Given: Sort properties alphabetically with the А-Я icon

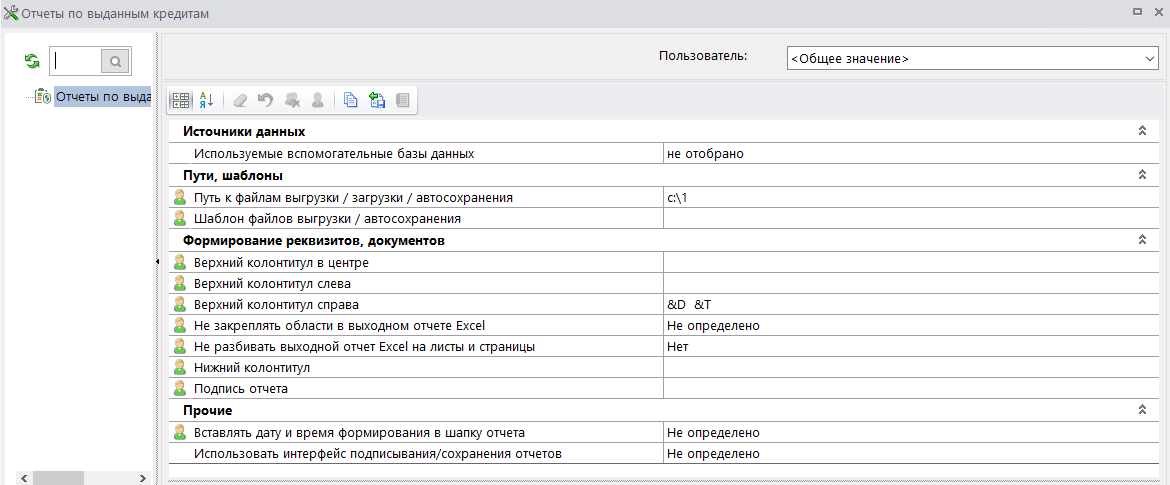Looking at the screenshot, I should (x=206, y=100).
